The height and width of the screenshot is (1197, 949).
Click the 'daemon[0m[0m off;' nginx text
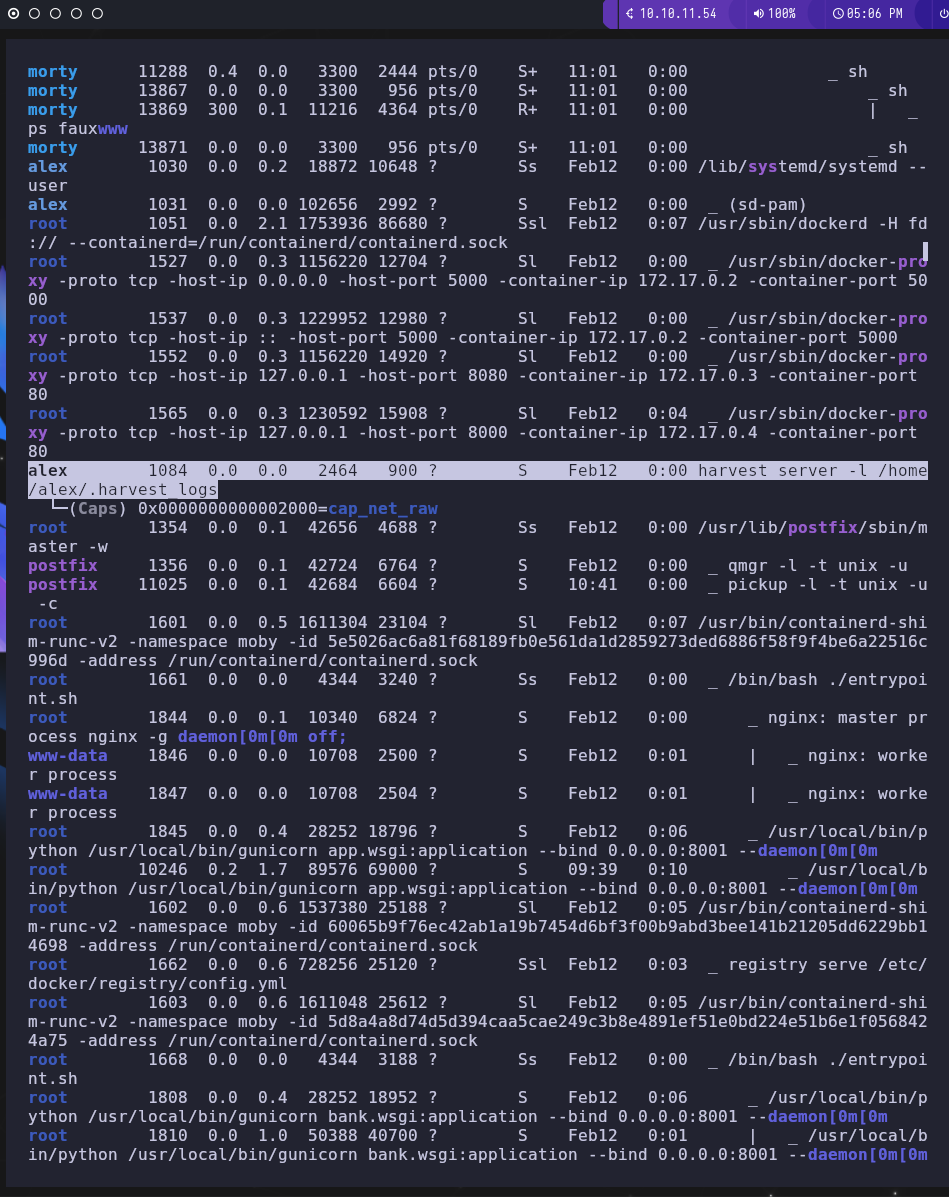[x=263, y=737]
